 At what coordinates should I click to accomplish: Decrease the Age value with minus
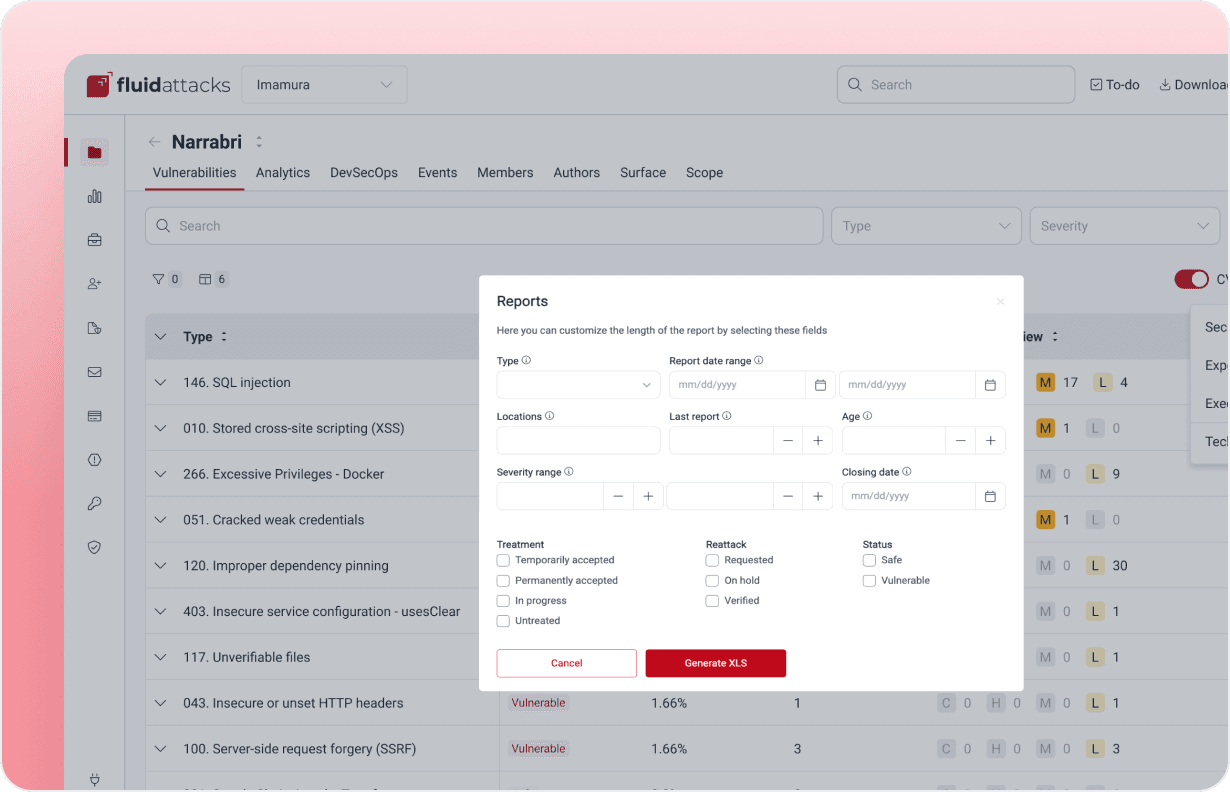961,440
